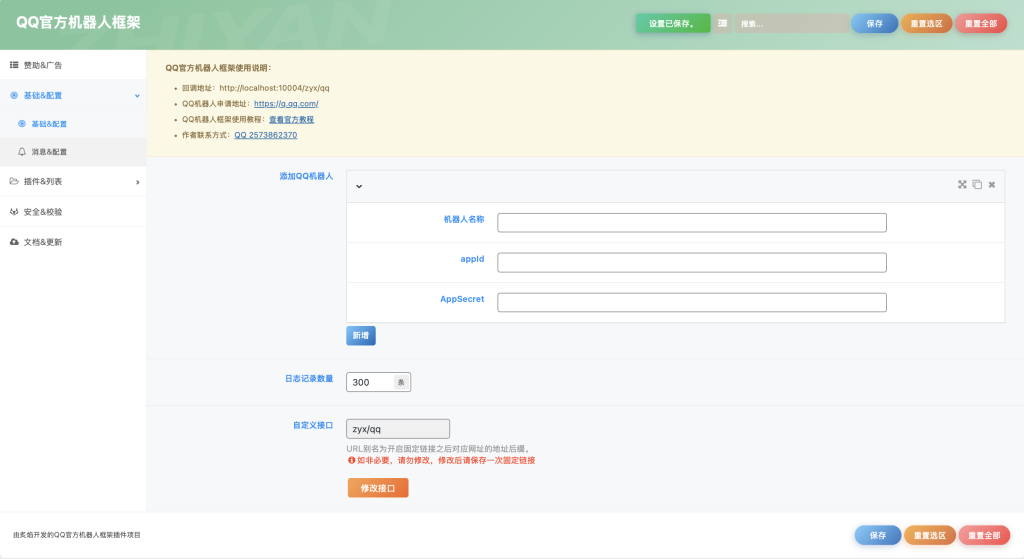1024x559 pixels.
Task: Click the footer text 由炙焰开发的QQ官方机器人框架插件项目
Action: click(76, 535)
